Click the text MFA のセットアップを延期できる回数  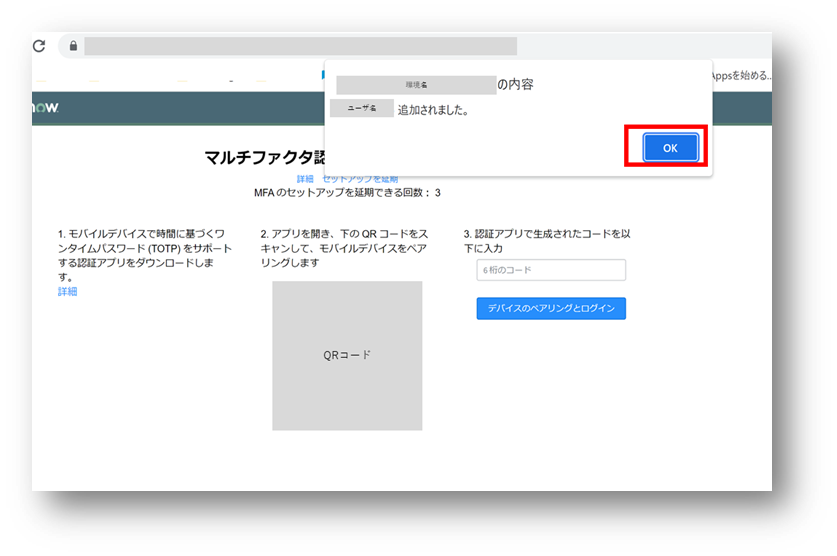coord(348,193)
